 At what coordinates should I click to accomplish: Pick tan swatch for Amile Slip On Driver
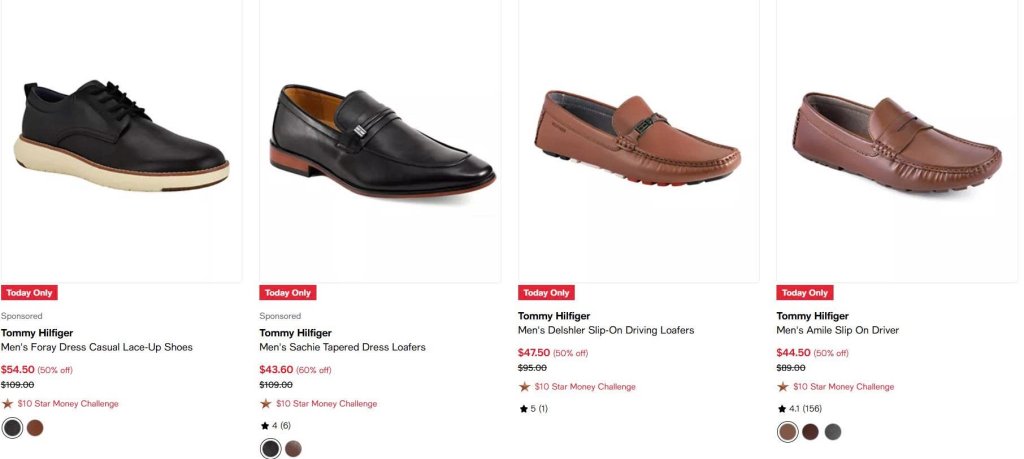[788, 432]
